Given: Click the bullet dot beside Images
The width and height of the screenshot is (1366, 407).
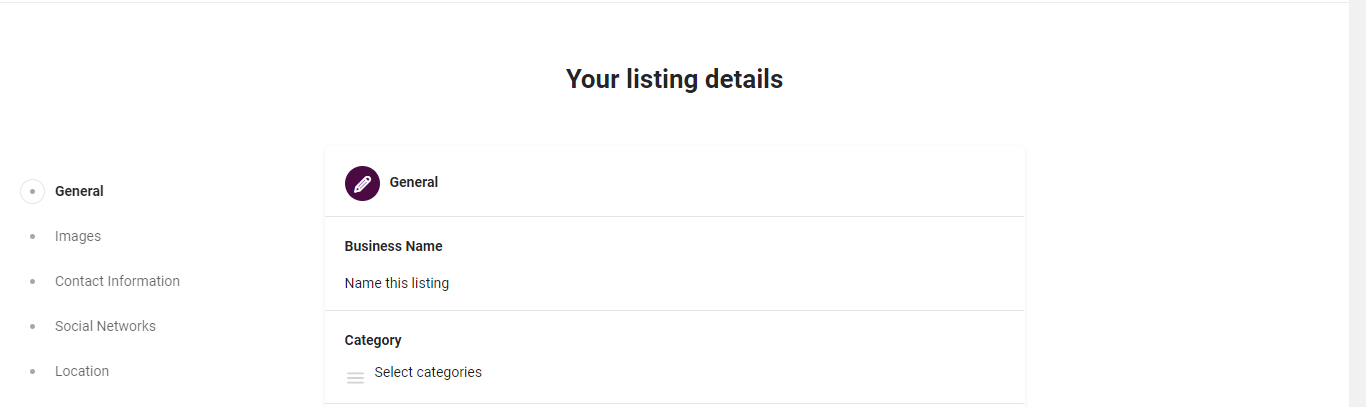Looking at the screenshot, I should coord(32,237).
